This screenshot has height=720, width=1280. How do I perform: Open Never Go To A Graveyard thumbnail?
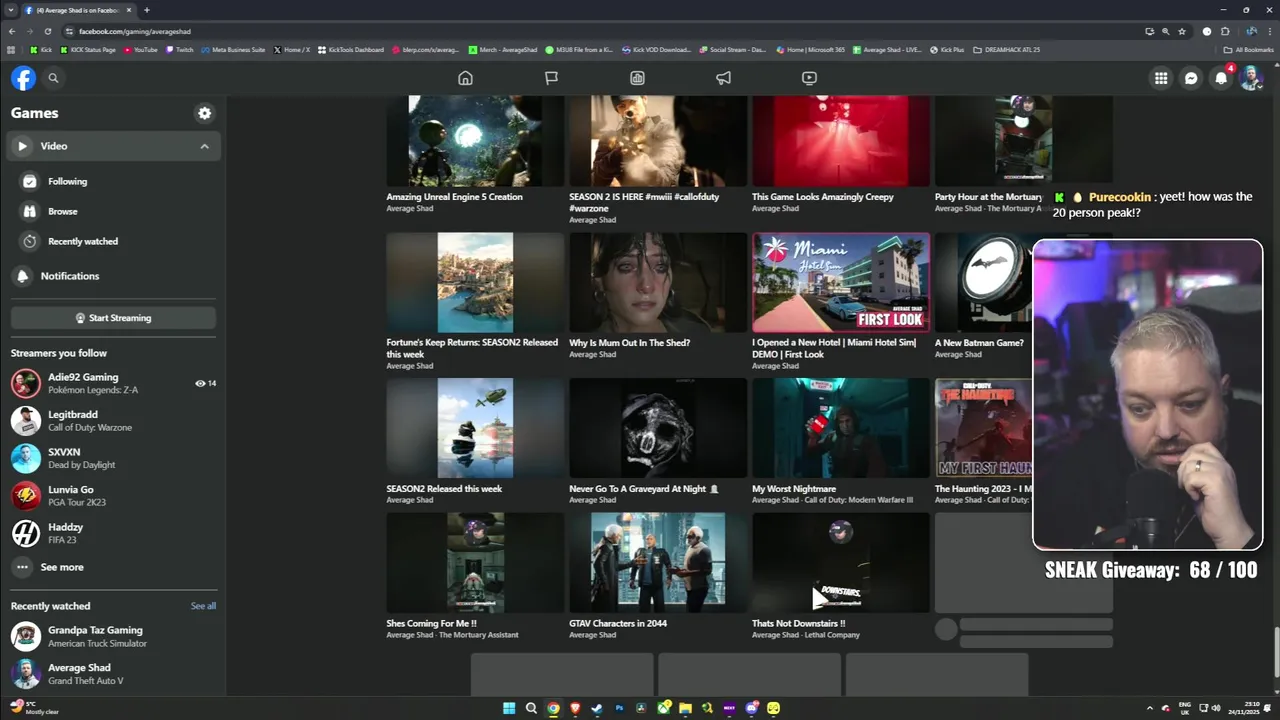tap(658, 428)
